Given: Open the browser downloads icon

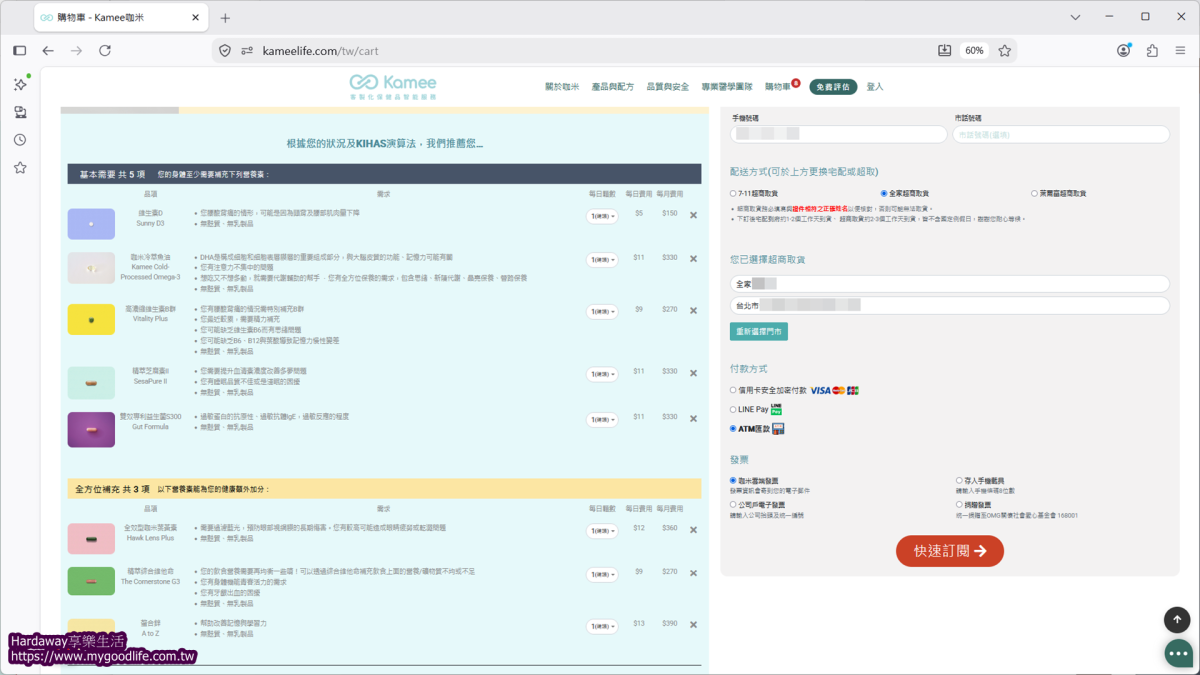Looking at the screenshot, I should coord(944,50).
